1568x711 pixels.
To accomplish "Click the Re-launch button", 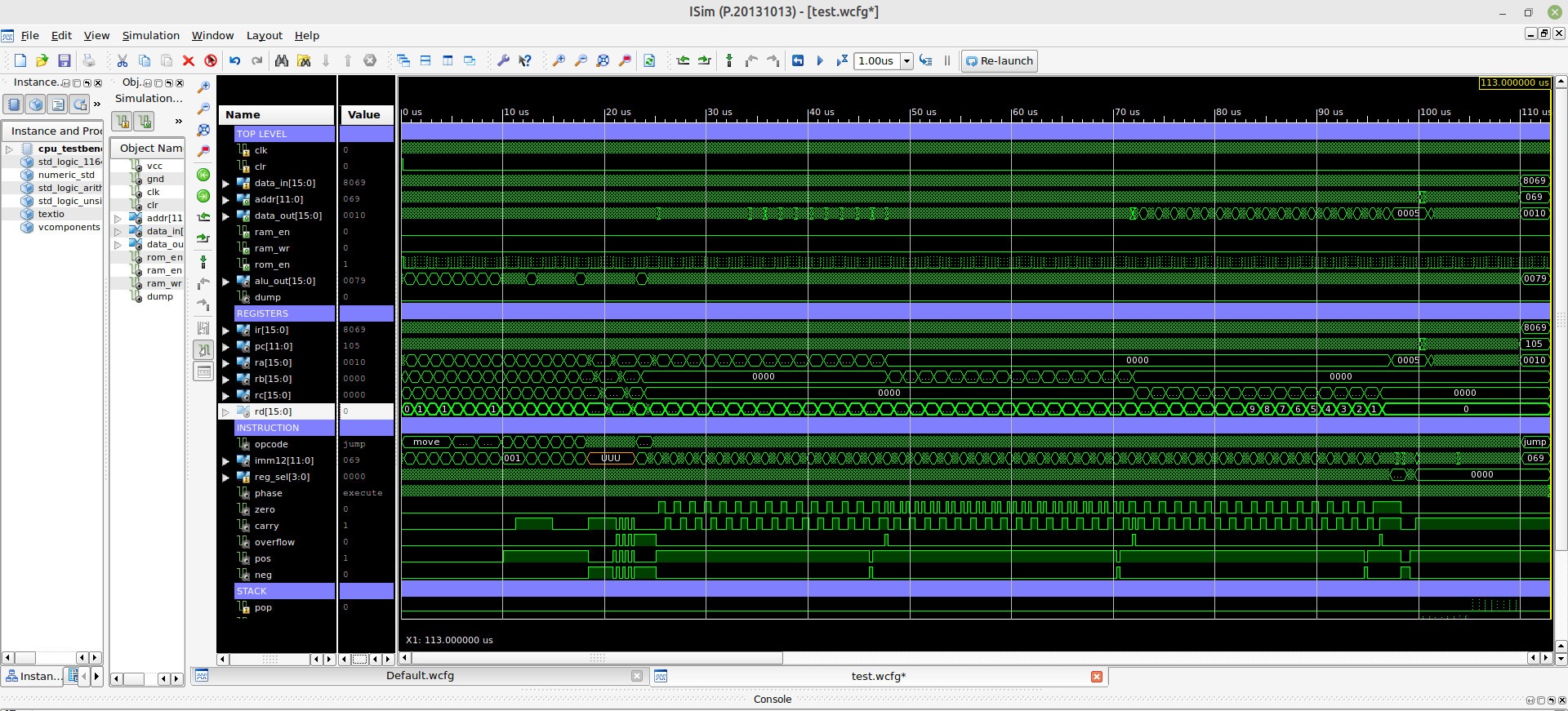I will tap(1000, 61).
